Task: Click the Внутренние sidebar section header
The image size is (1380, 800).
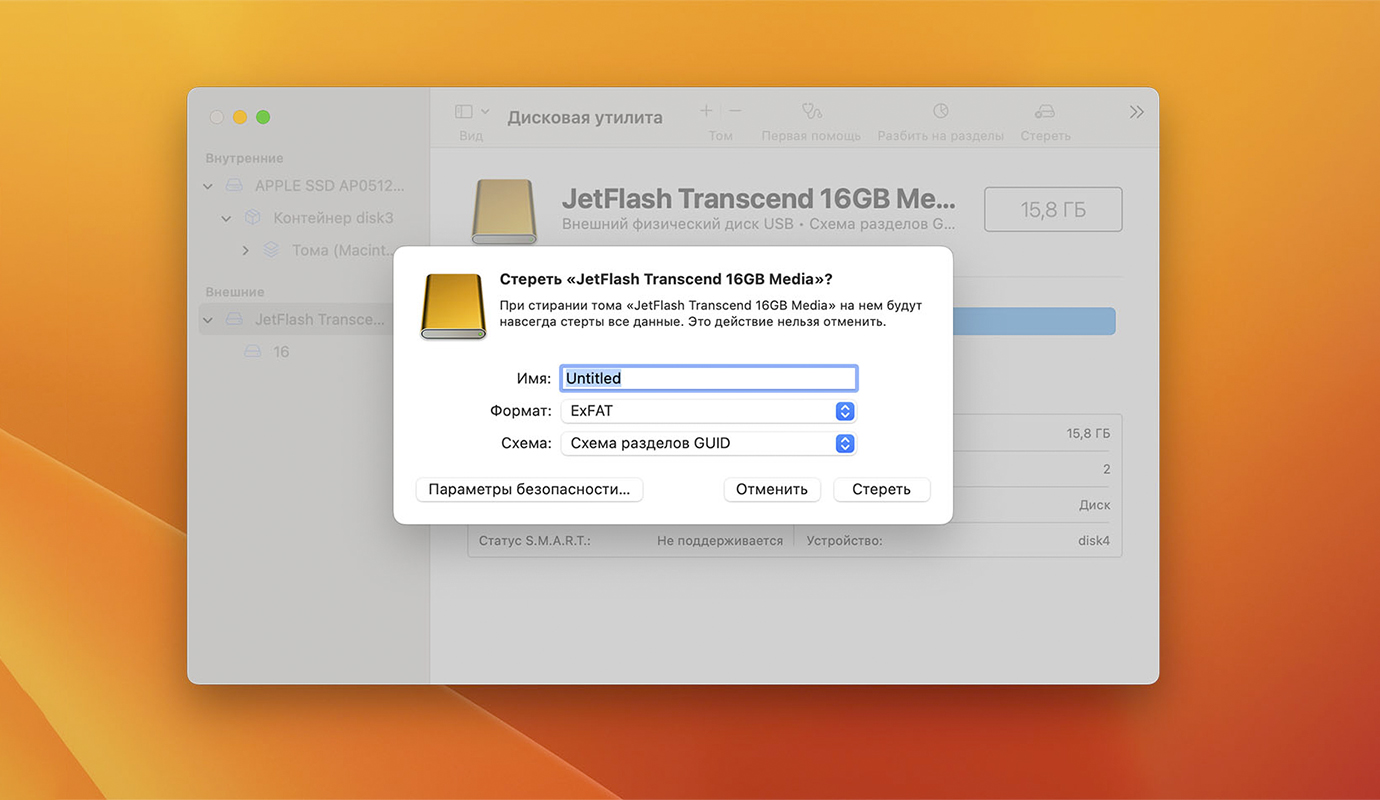Action: coord(244,158)
